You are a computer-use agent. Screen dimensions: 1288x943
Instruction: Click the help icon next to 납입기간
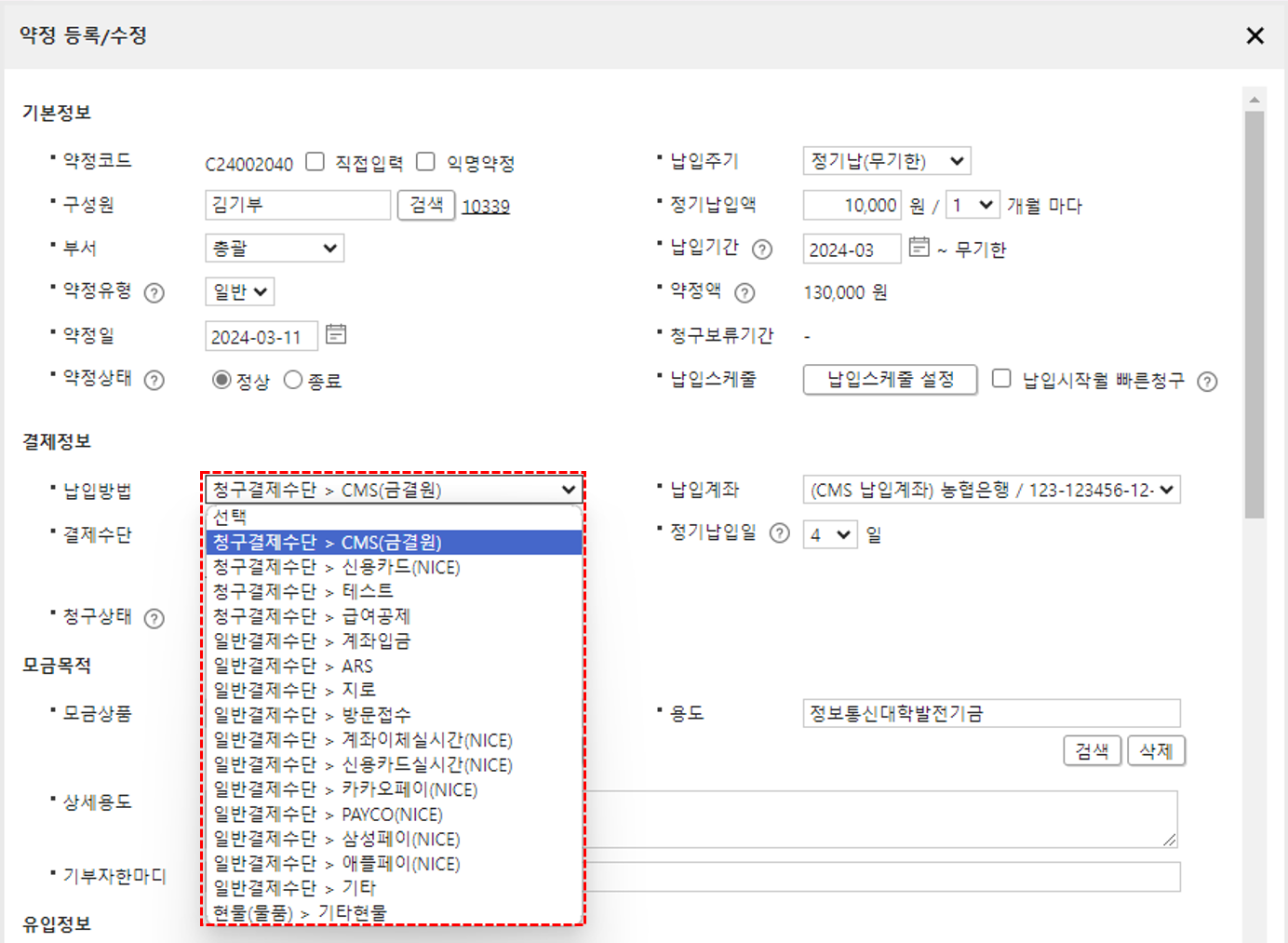762,249
